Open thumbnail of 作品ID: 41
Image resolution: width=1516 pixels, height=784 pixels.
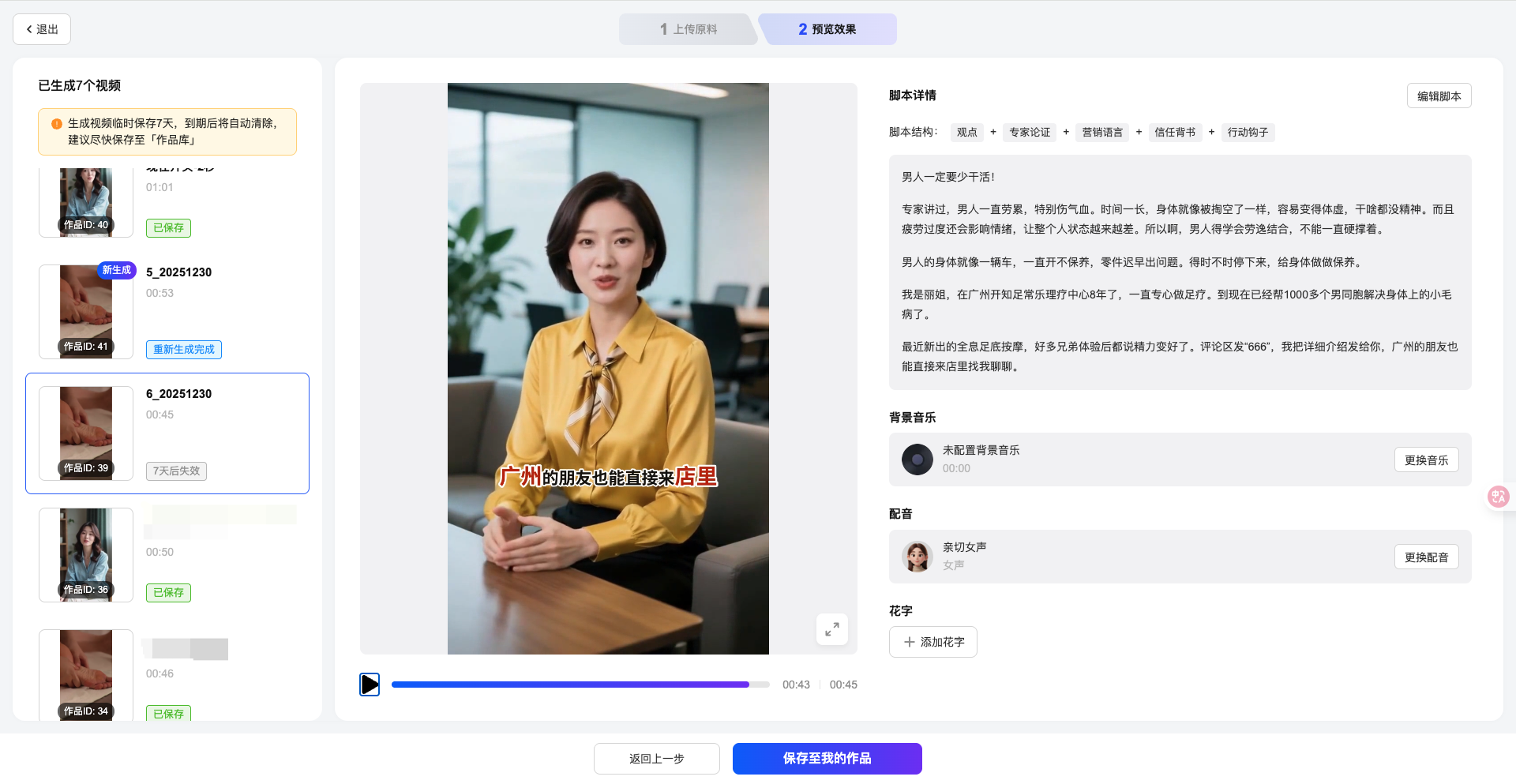pos(86,312)
